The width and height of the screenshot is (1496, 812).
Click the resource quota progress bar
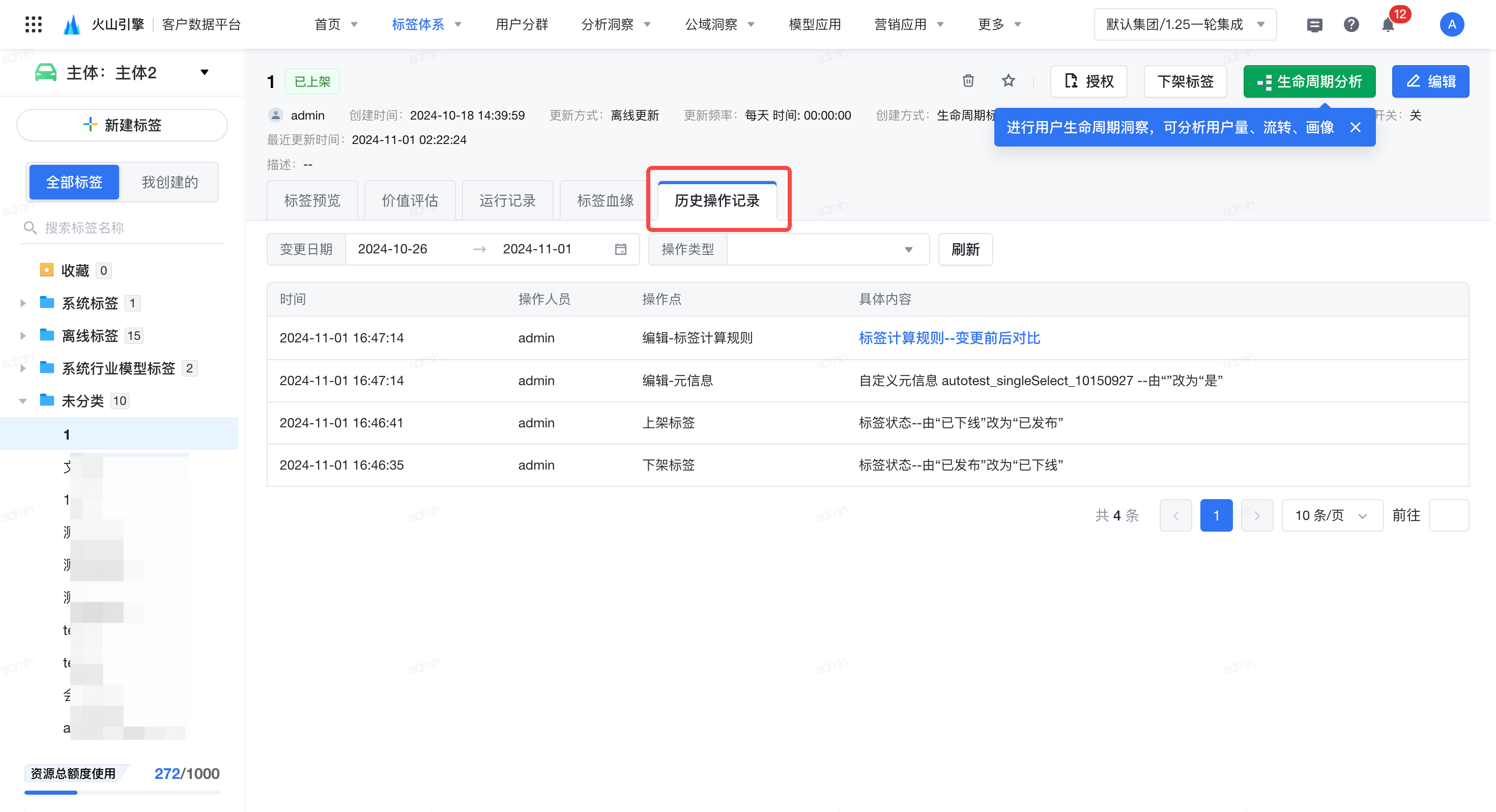pos(122,792)
